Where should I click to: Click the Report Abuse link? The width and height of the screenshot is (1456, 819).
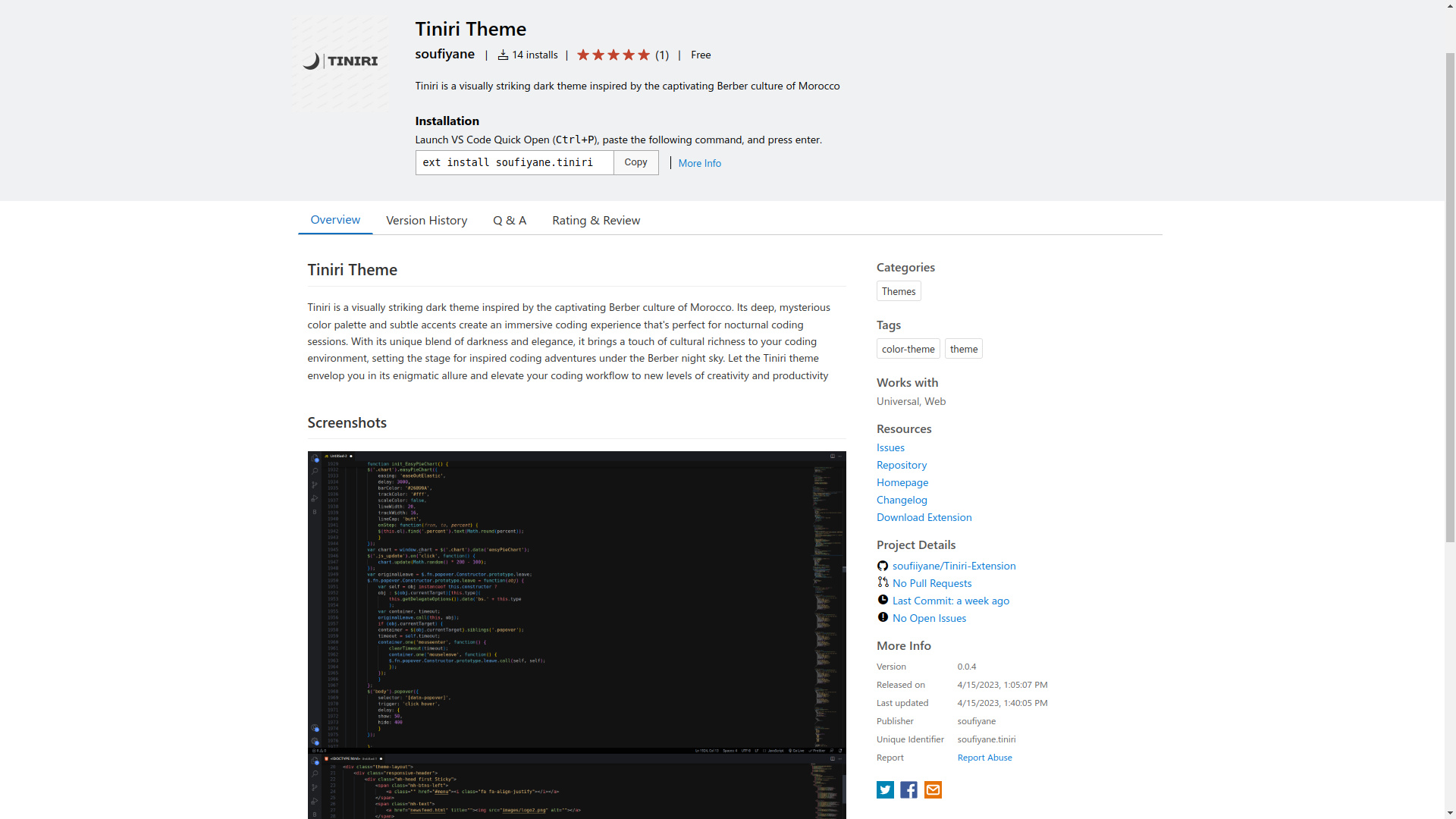point(984,758)
